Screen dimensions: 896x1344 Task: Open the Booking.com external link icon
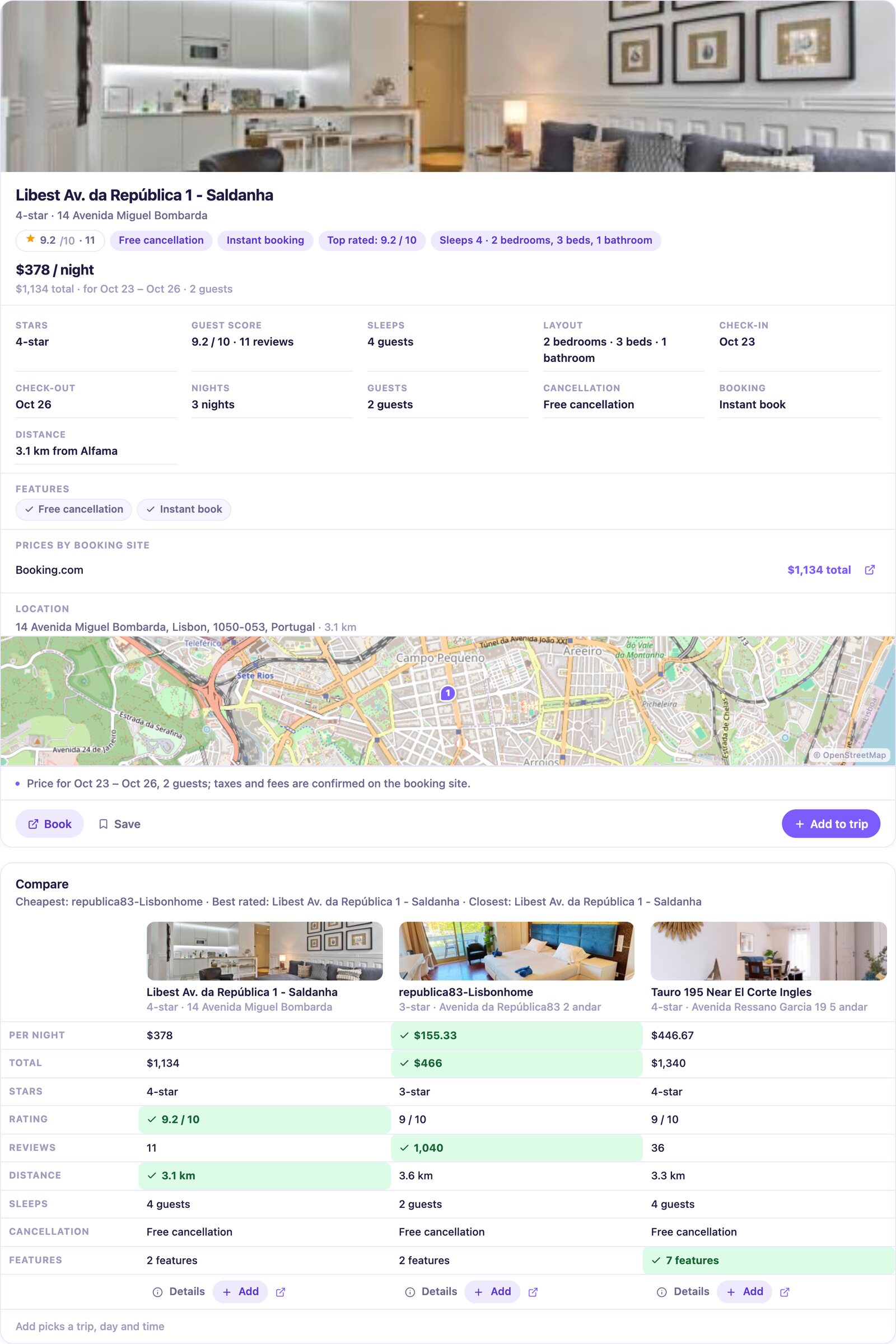point(869,570)
